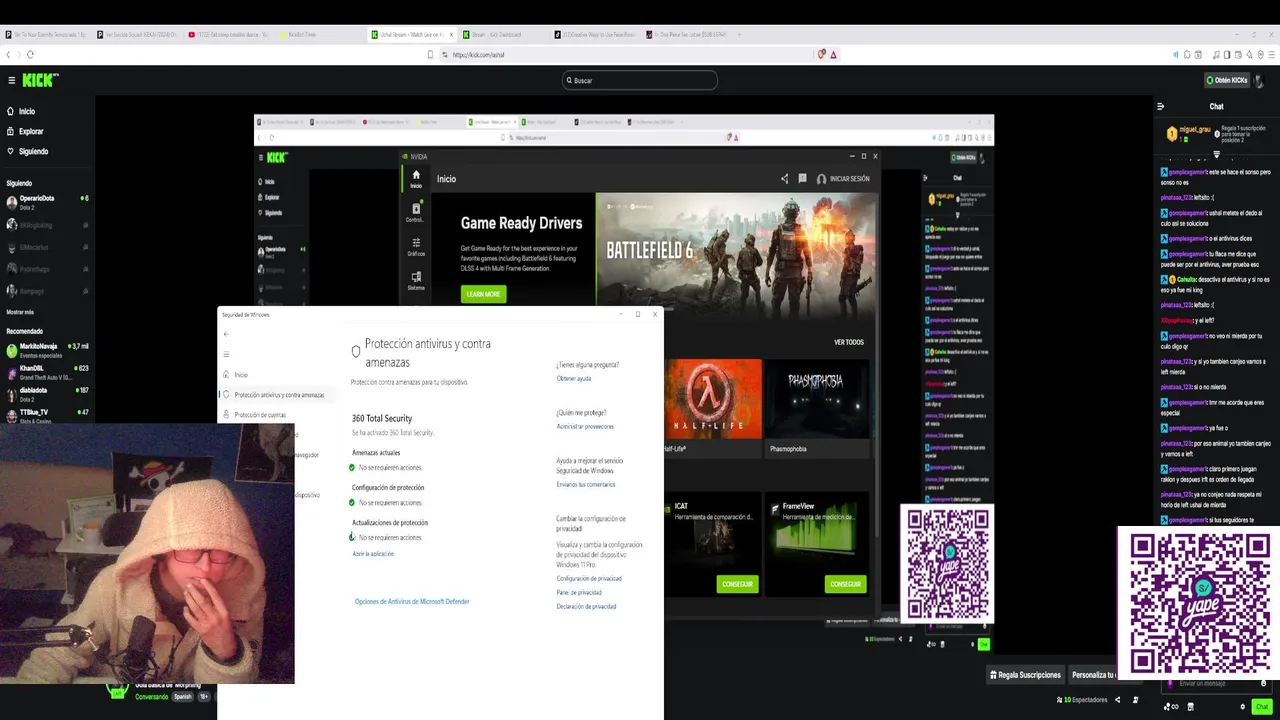Image resolution: width=1280 pixels, height=720 pixels.
Task: Click the 10 Espectadores viewer count
Action: click(1083, 700)
